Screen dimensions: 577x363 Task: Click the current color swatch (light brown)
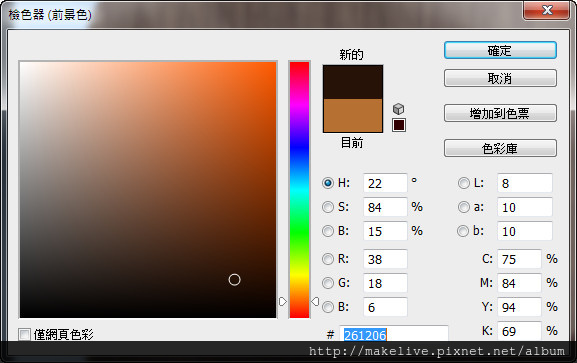(353, 116)
